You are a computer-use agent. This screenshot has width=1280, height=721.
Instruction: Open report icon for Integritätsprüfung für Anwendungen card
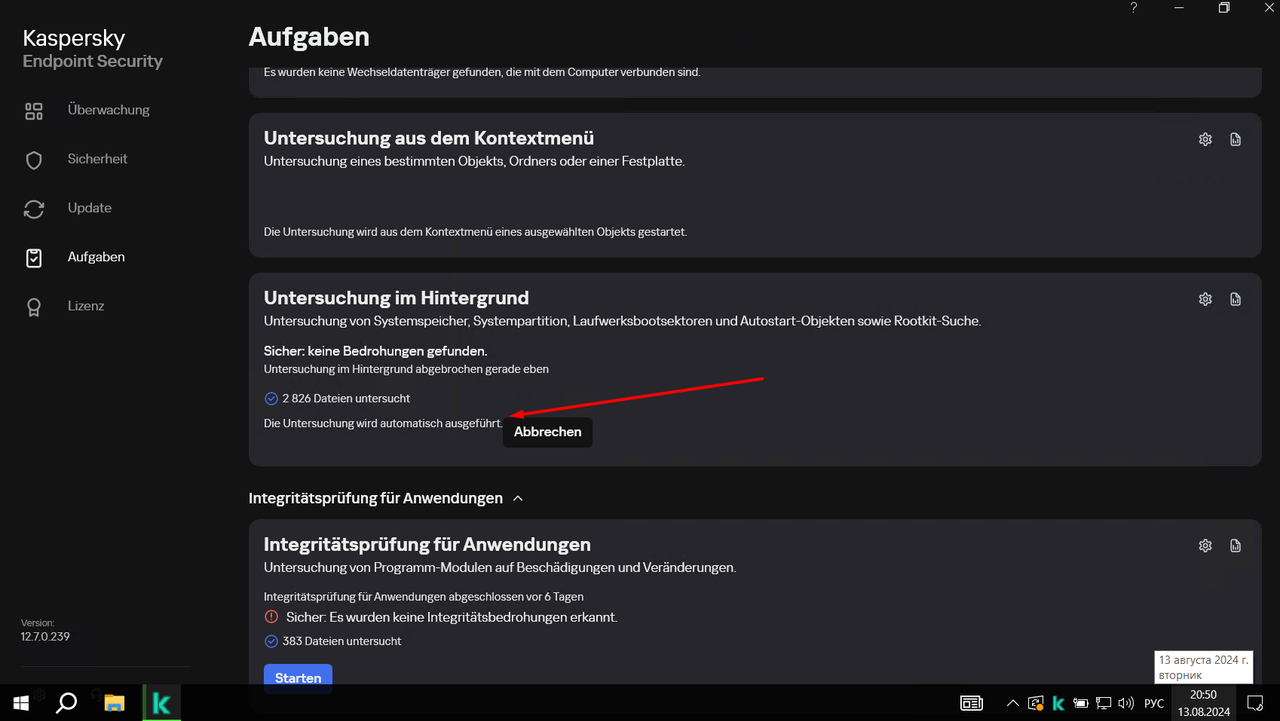tap(1236, 546)
